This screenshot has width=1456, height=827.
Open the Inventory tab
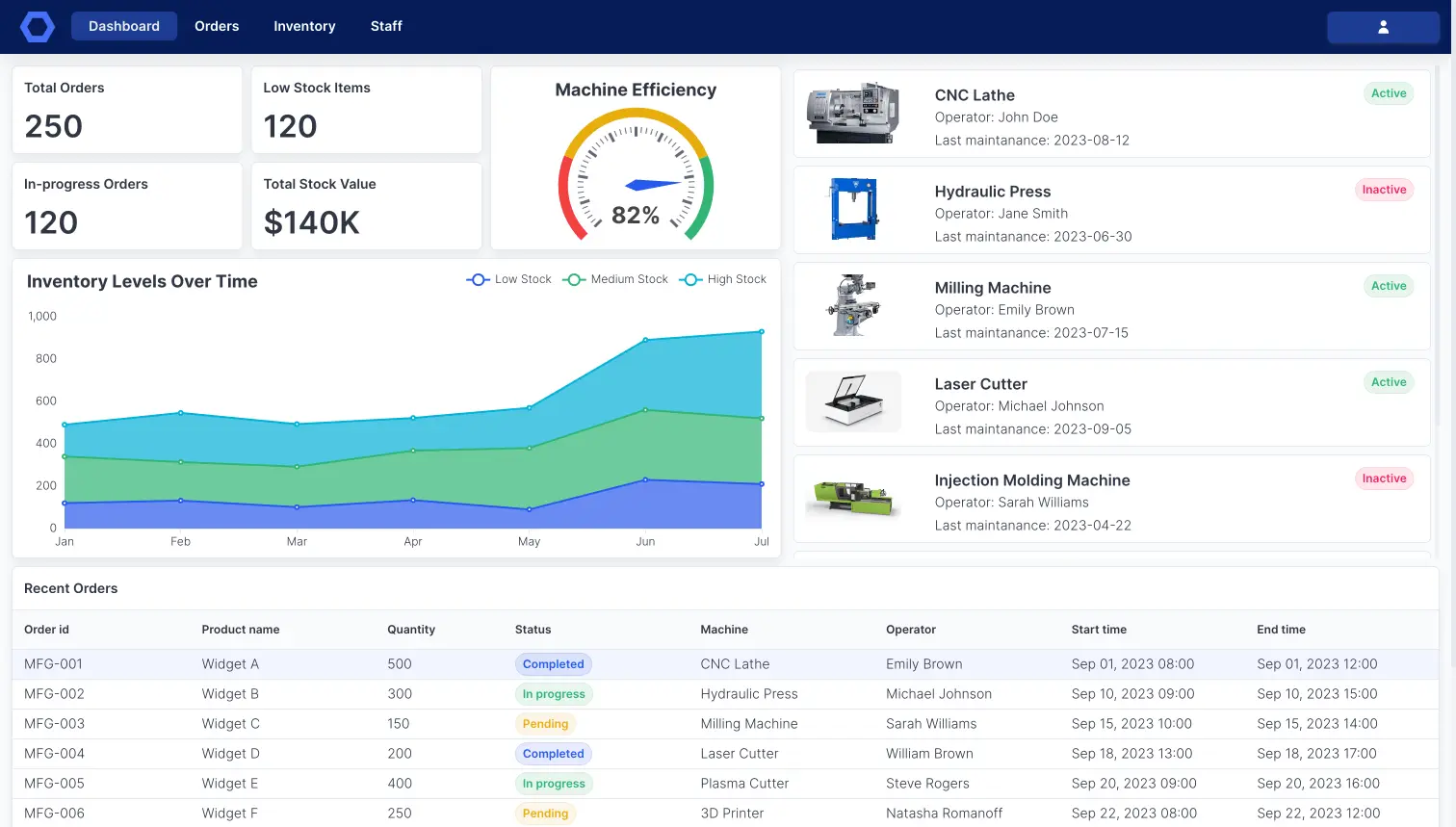(x=304, y=26)
